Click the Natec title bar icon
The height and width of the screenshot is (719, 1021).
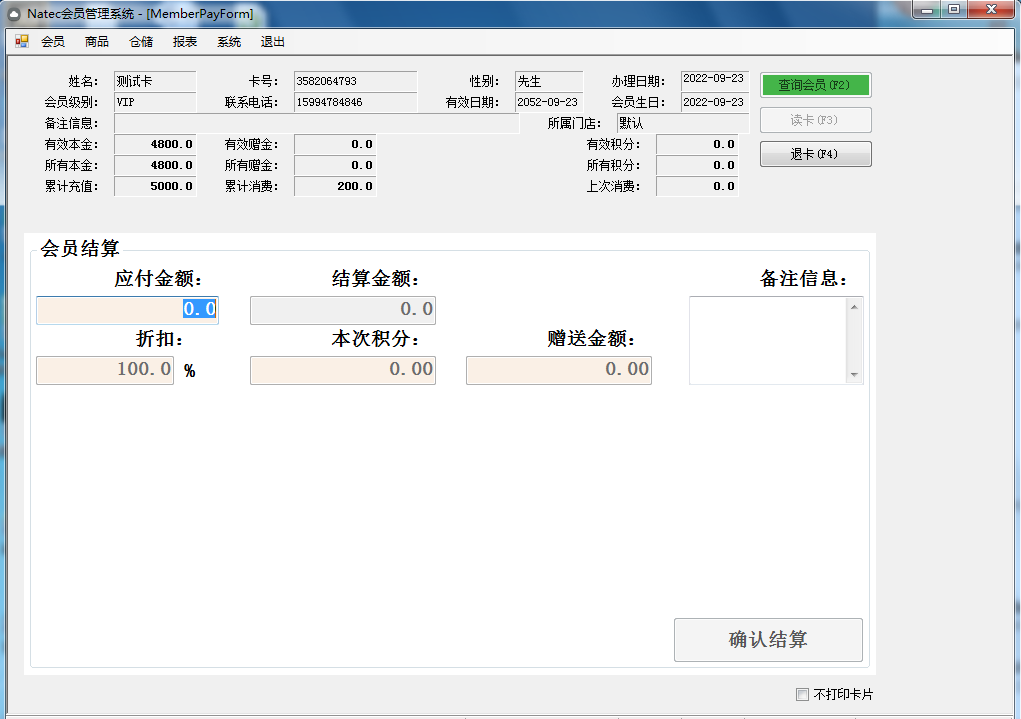[14, 14]
